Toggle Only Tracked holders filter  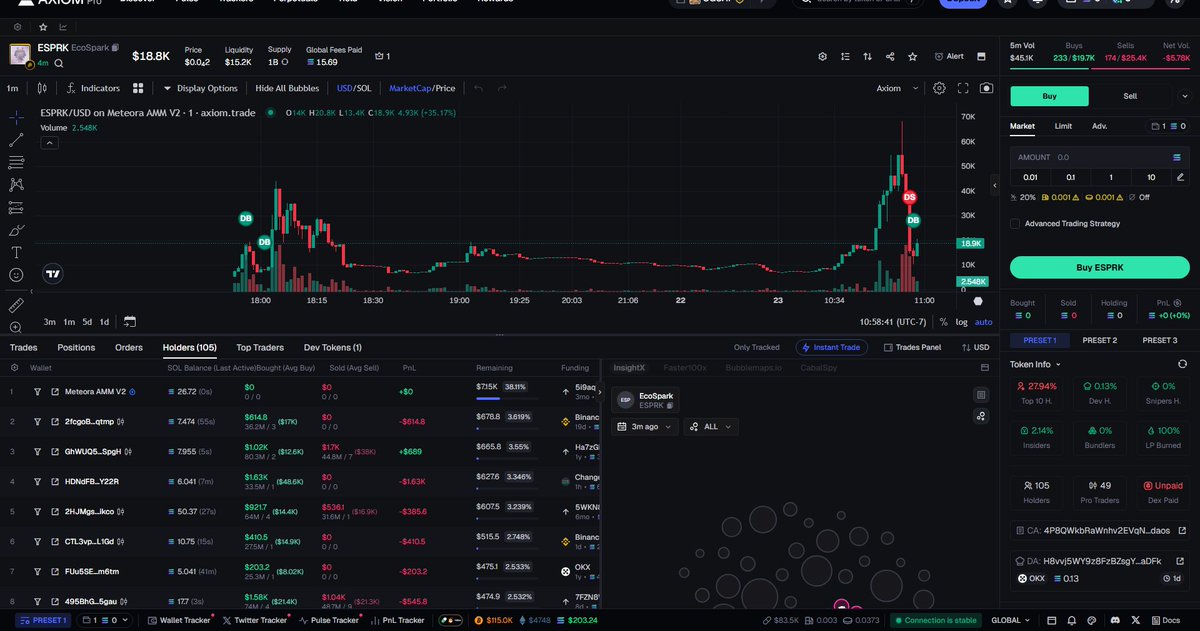tap(756, 347)
